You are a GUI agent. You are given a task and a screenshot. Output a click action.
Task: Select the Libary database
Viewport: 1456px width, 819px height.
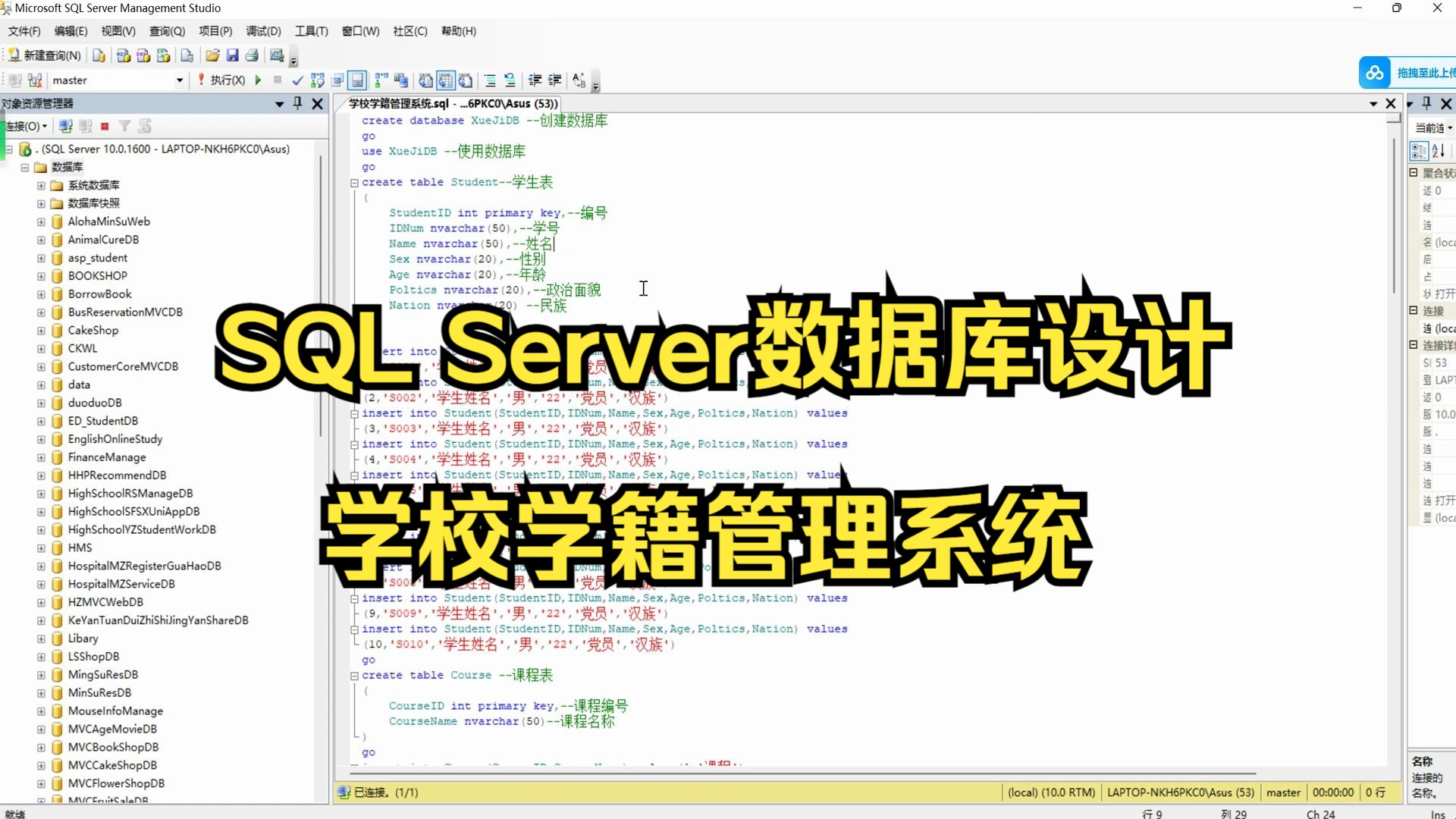coord(83,639)
